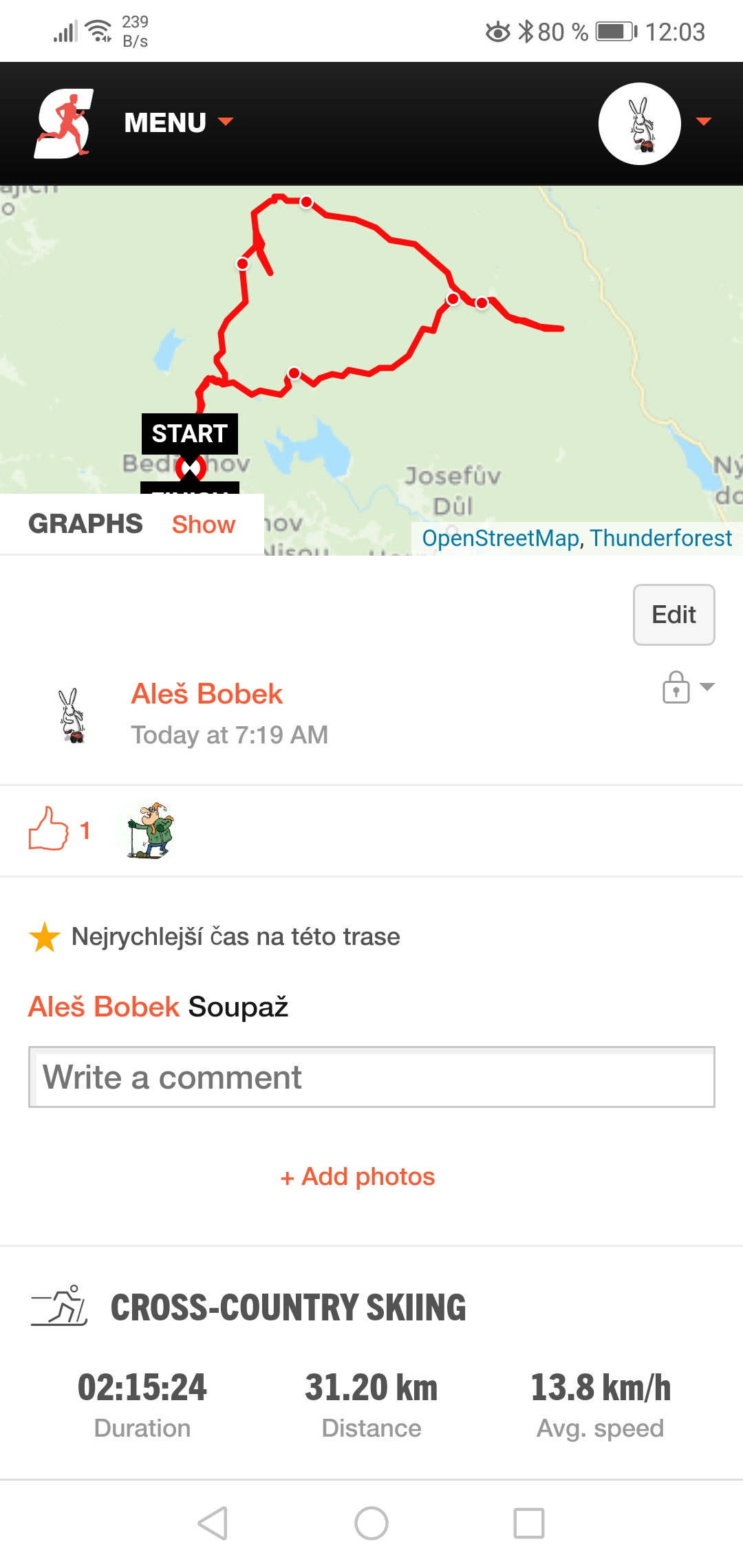Tap the START marker on map

190,433
